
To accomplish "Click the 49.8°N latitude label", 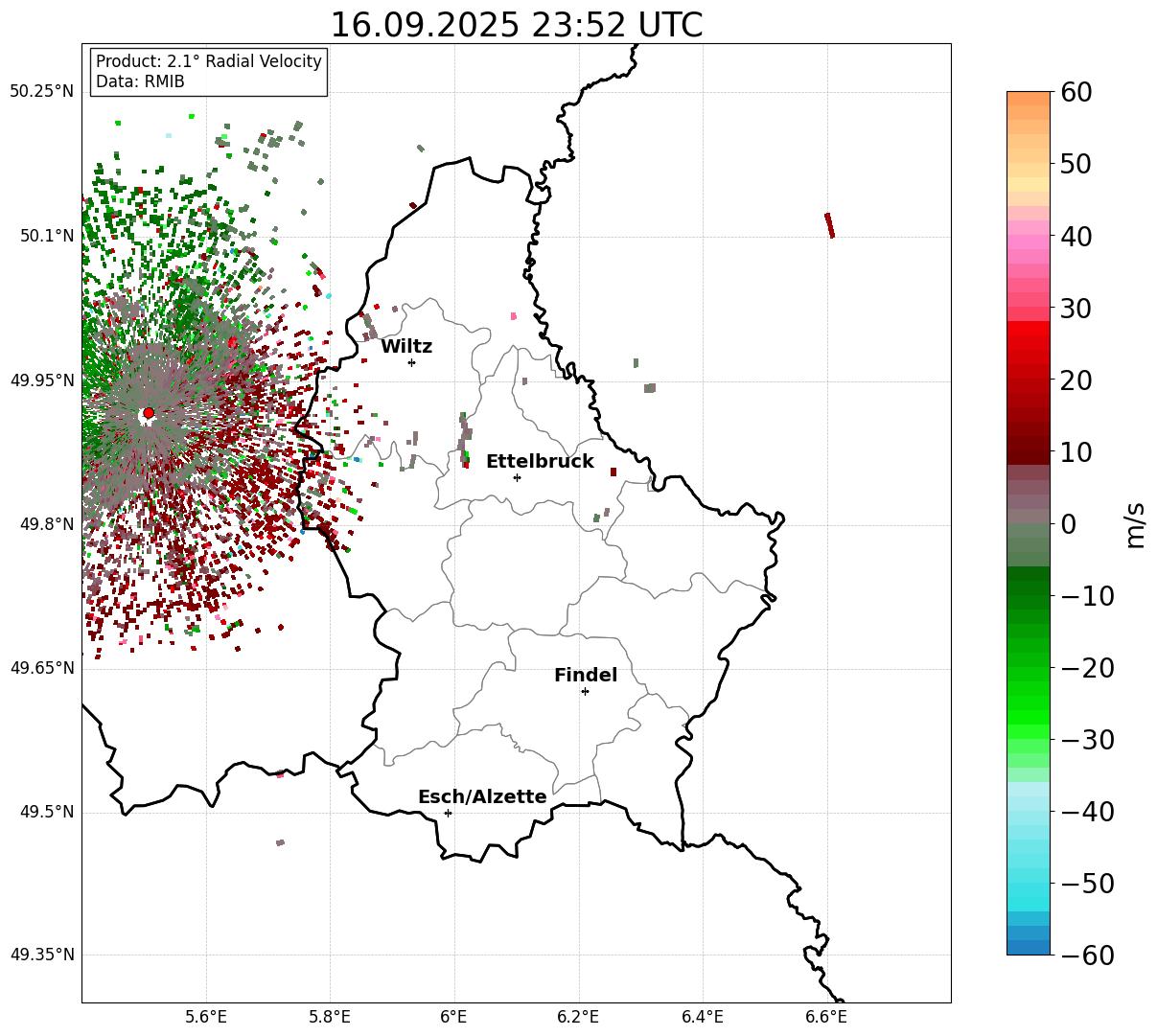I will tap(46, 524).
